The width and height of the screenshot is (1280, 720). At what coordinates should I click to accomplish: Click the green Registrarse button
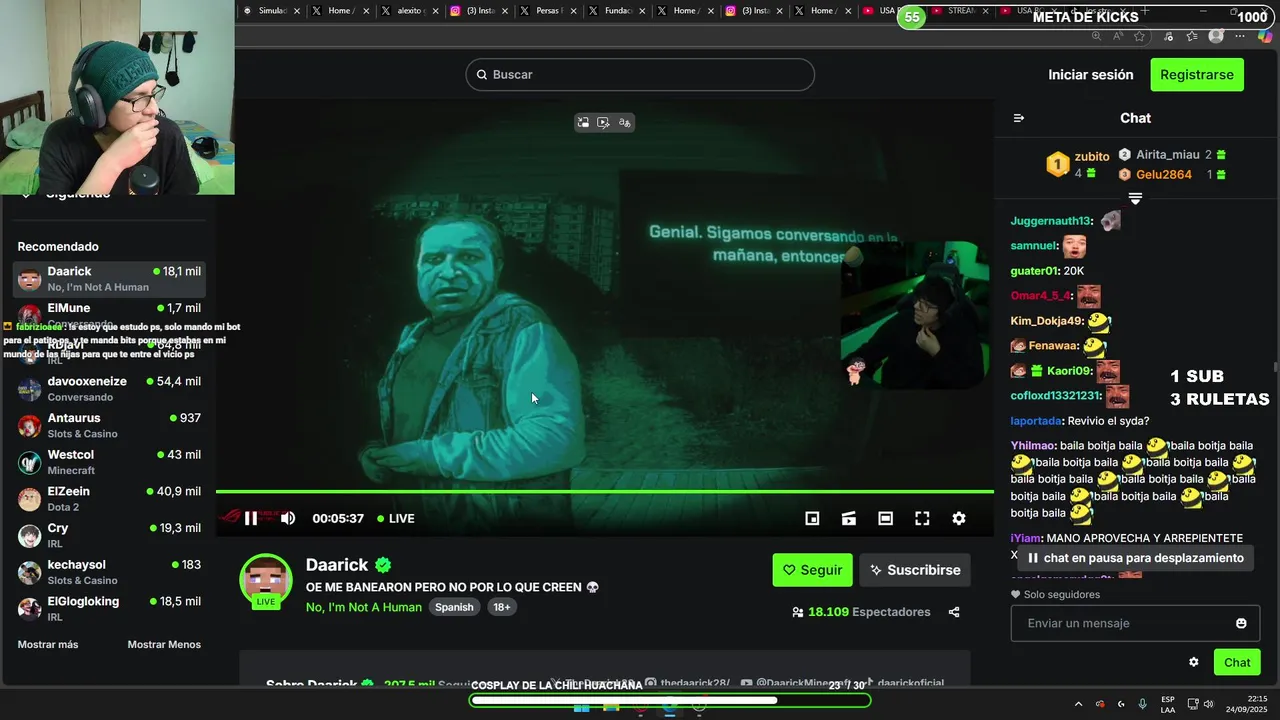pyautogui.click(x=1197, y=75)
